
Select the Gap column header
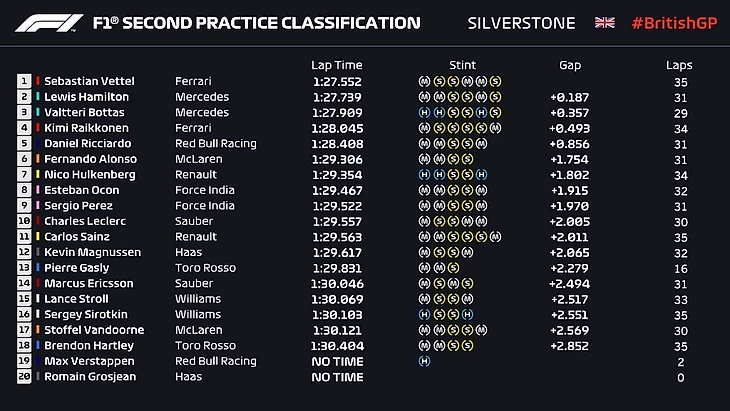pyautogui.click(x=570, y=65)
